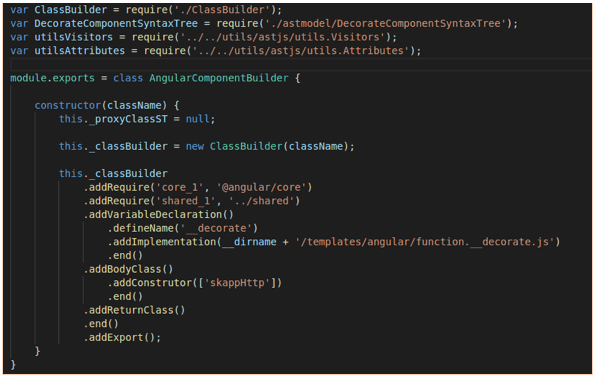
Task: Click the '.addBodyClass()' call
Action: (x=128, y=269)
